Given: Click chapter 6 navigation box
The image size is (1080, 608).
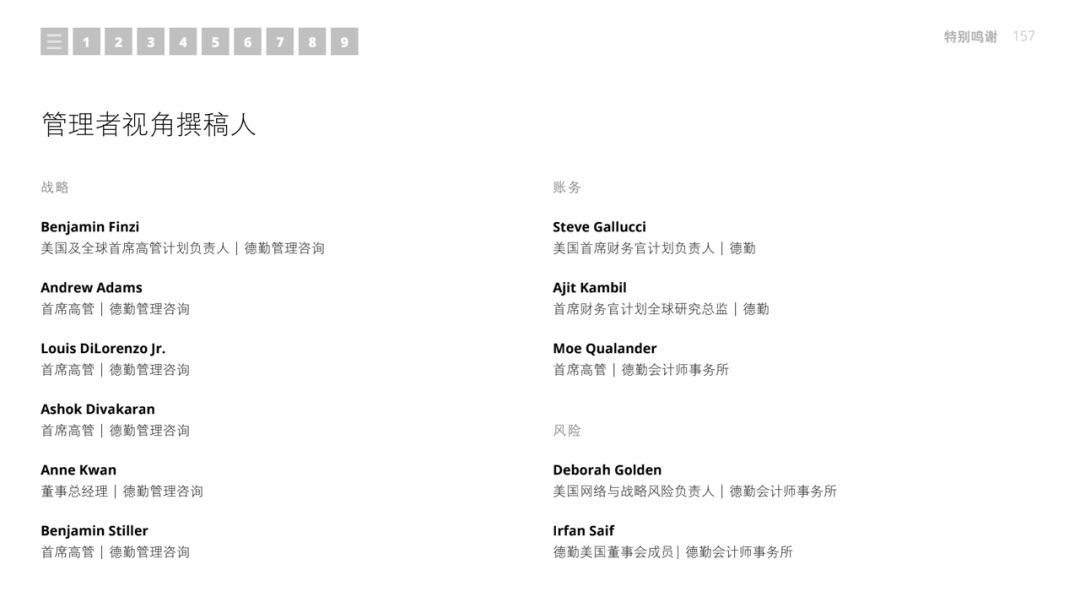Looking at the screenshot, I should tap(247, 41).
